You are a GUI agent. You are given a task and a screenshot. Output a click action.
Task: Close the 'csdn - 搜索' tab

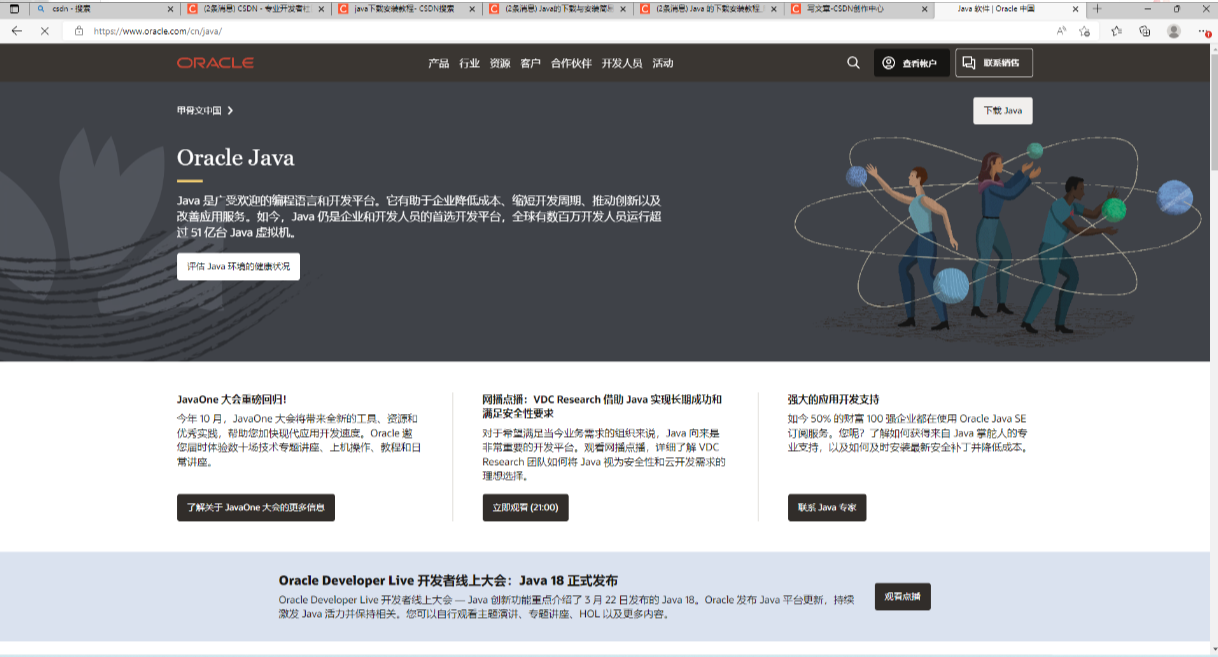tap(172, 9)
